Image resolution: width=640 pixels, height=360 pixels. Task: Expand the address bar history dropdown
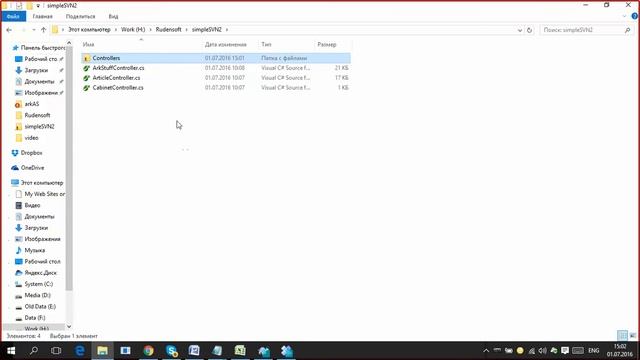pyautogui.click(x=520, y=30)
